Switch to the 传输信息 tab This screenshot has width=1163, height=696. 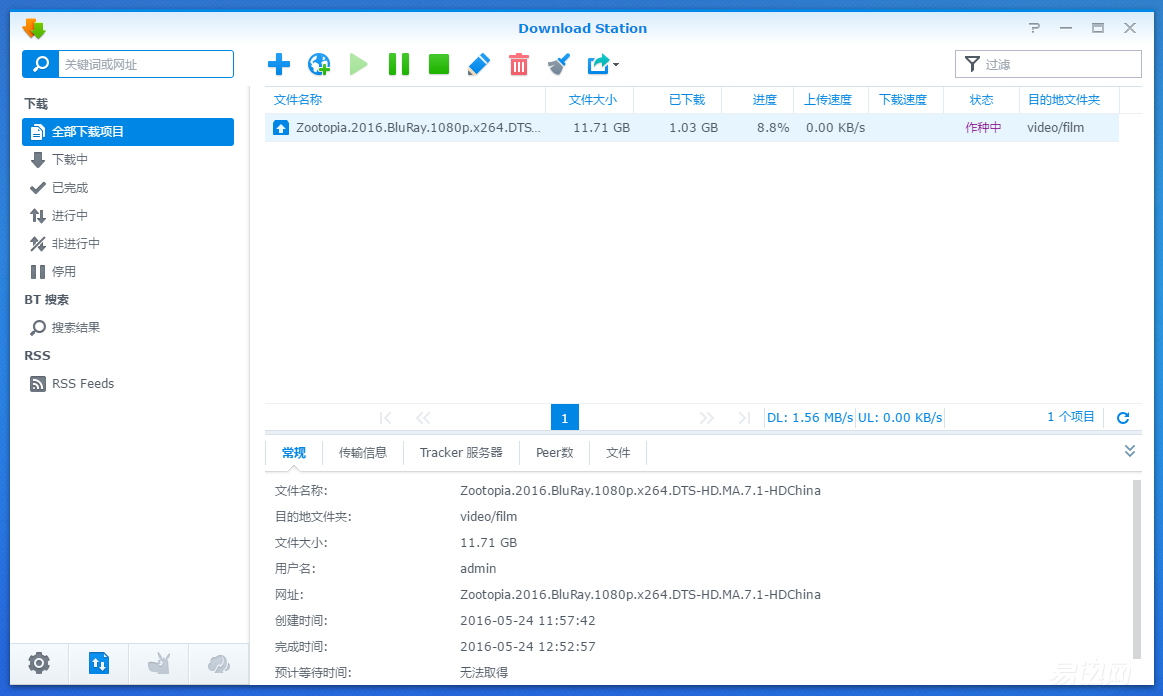tap(363, 453)
